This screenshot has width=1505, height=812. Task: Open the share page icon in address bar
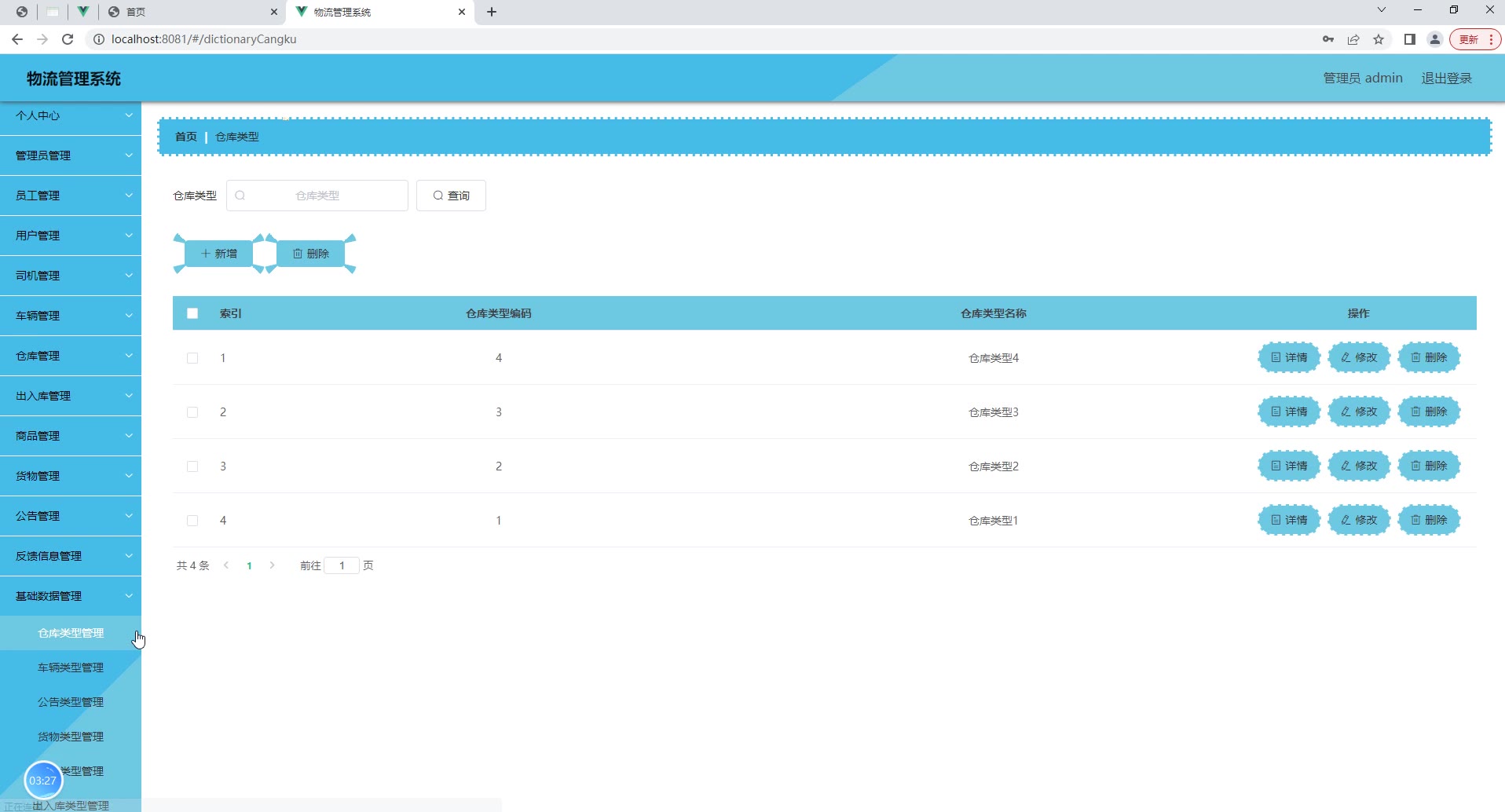coord(1353,39)
